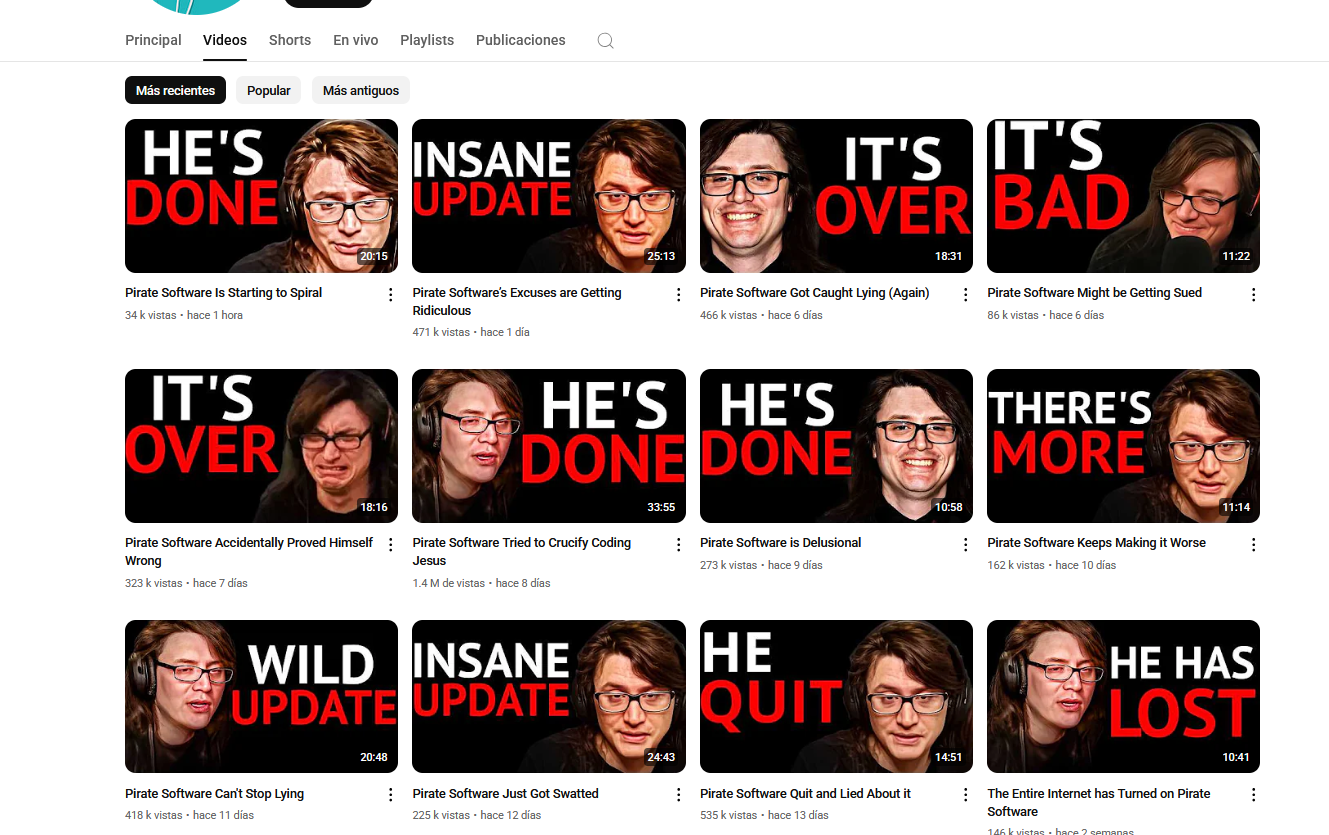
Task: Click the '466 k vistas' view count
Action: click(x=729, y=315)
